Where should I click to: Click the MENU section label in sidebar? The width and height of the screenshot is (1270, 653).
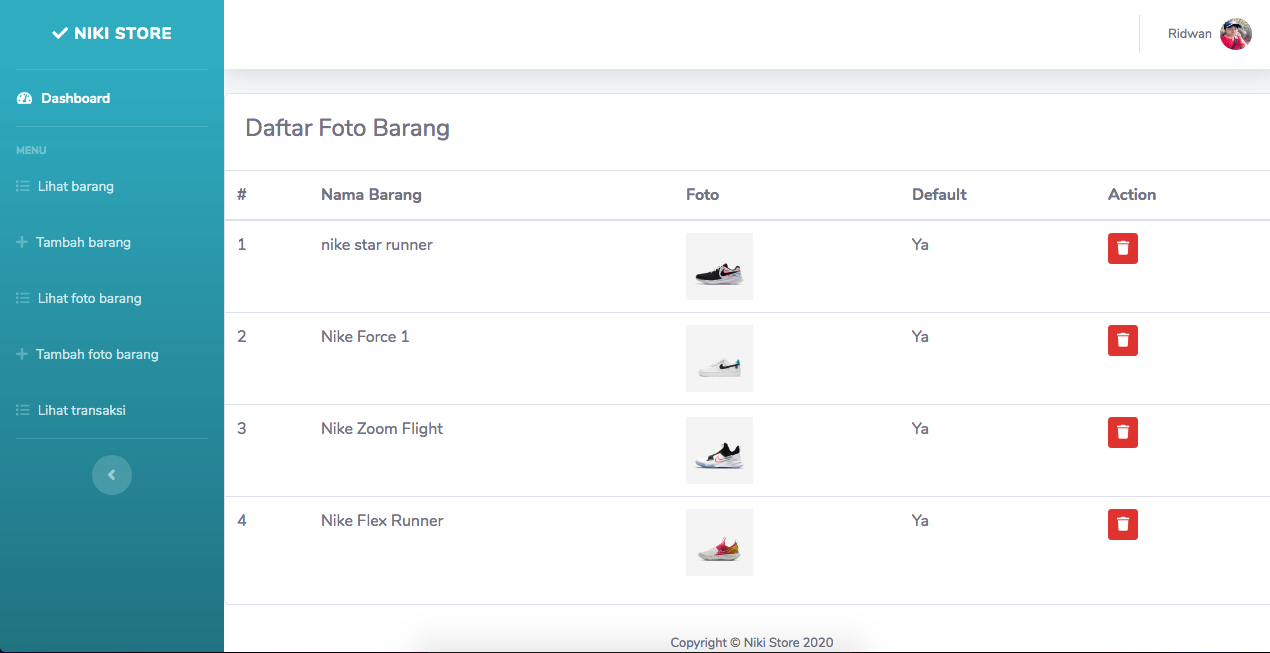click(x=31, y=150)
